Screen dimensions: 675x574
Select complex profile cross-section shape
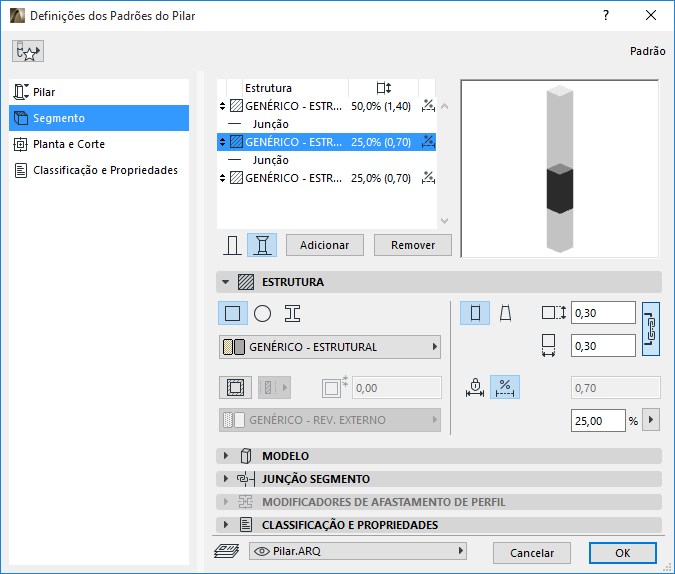point(292,313)
